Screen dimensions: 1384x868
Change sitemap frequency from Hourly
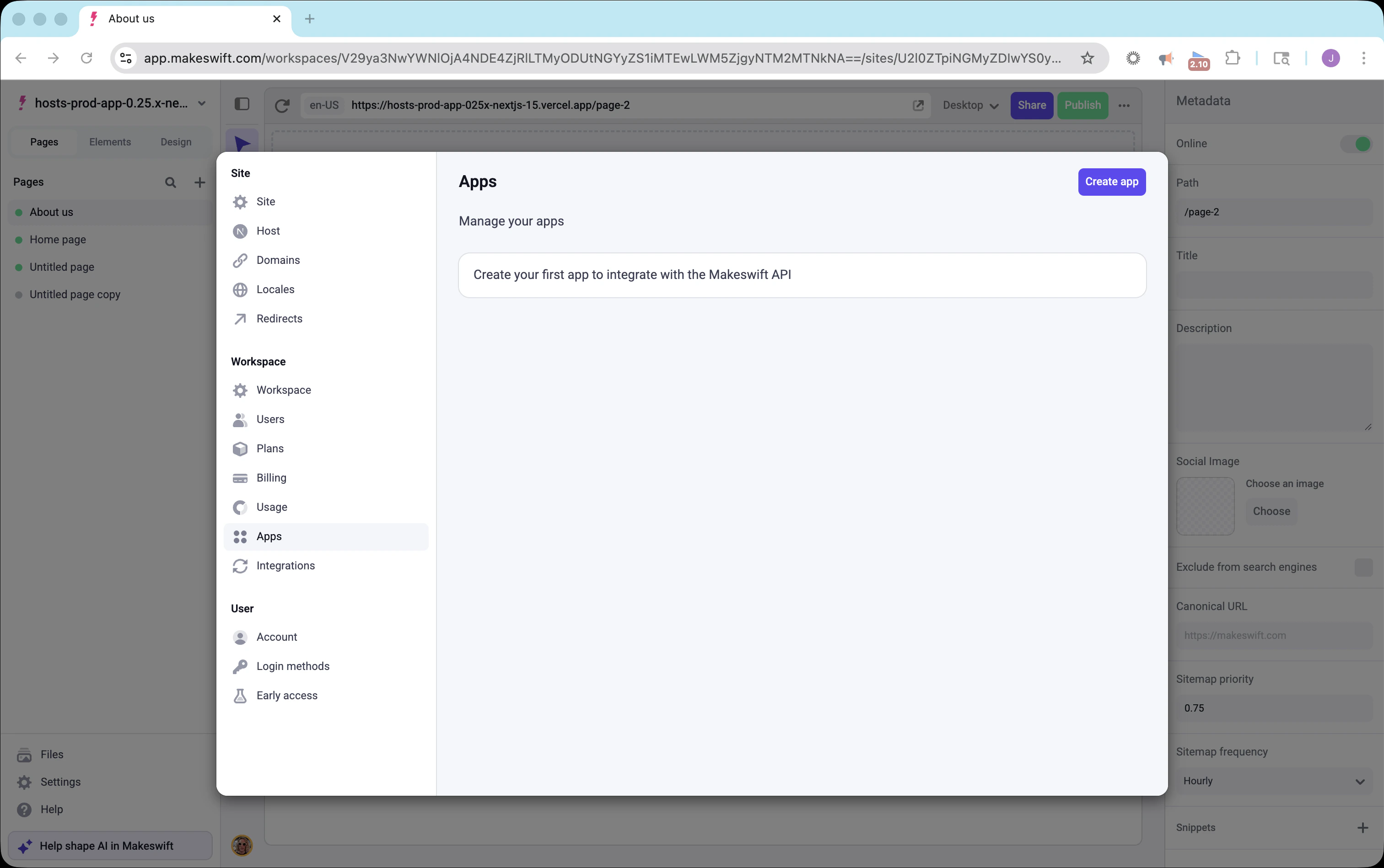(x=1274, y=781)
